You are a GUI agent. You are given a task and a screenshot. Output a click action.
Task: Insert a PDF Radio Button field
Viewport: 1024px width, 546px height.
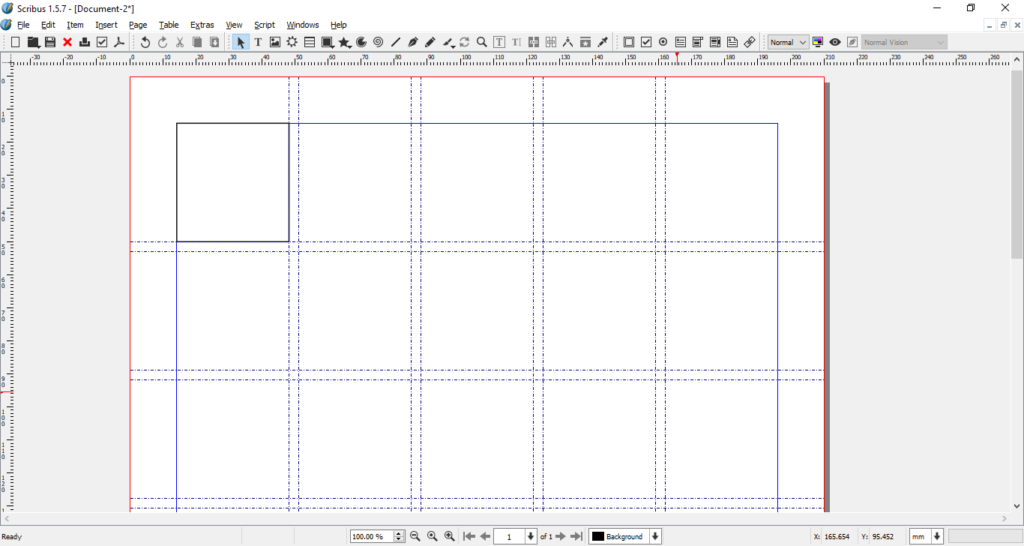663,42
